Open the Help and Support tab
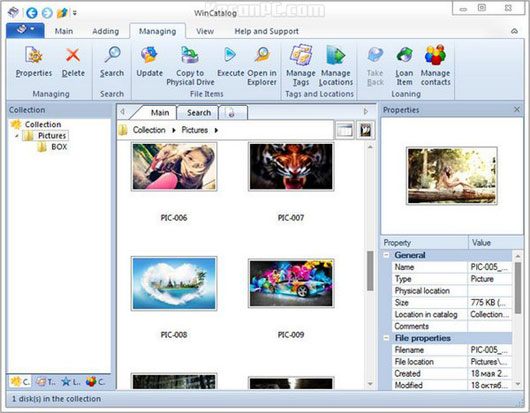This screenshot has height=413, width=530. pyautogui.click(x=266, y=31)
